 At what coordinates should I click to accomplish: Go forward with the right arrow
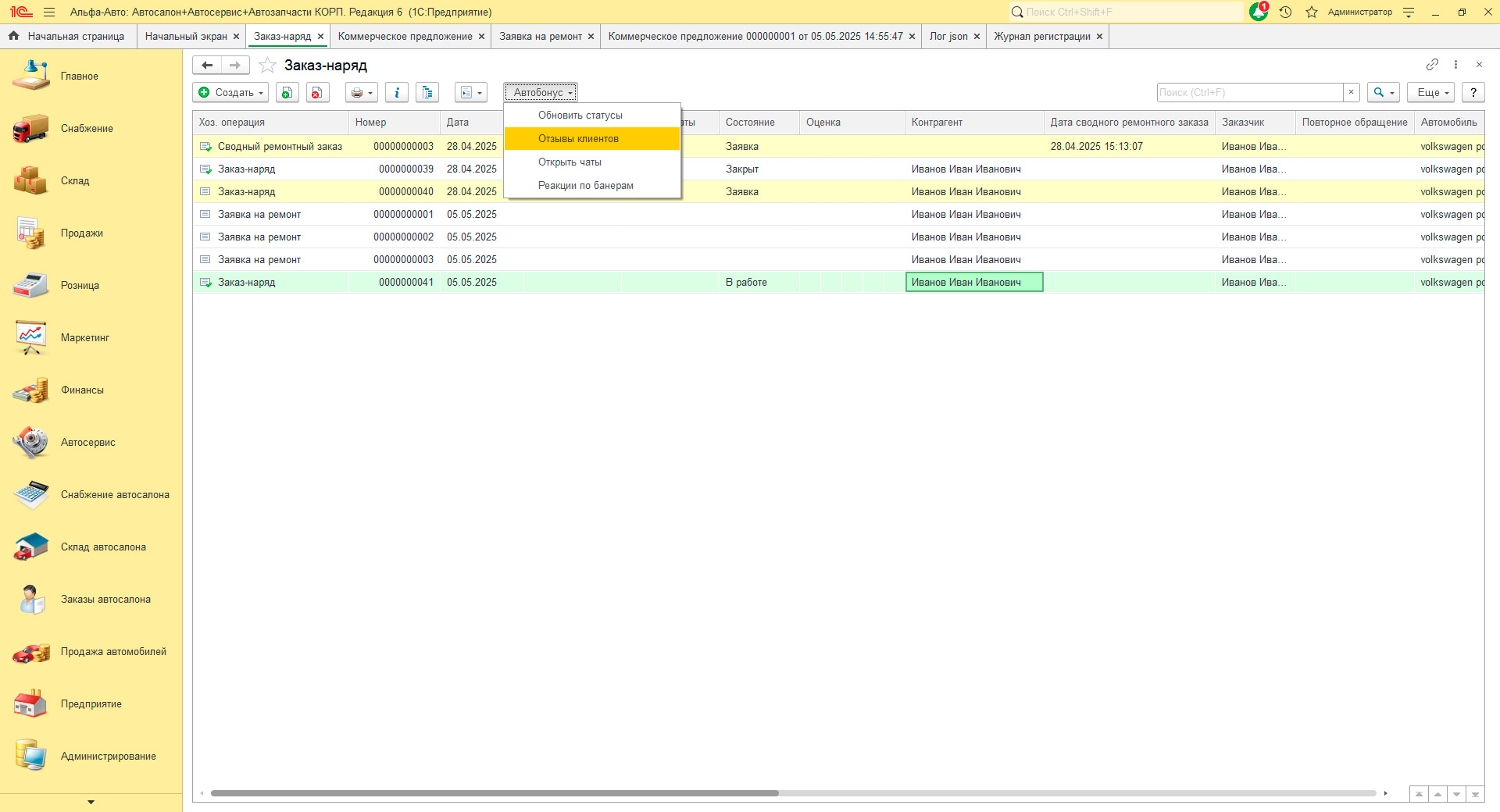(x=235, y=65)
